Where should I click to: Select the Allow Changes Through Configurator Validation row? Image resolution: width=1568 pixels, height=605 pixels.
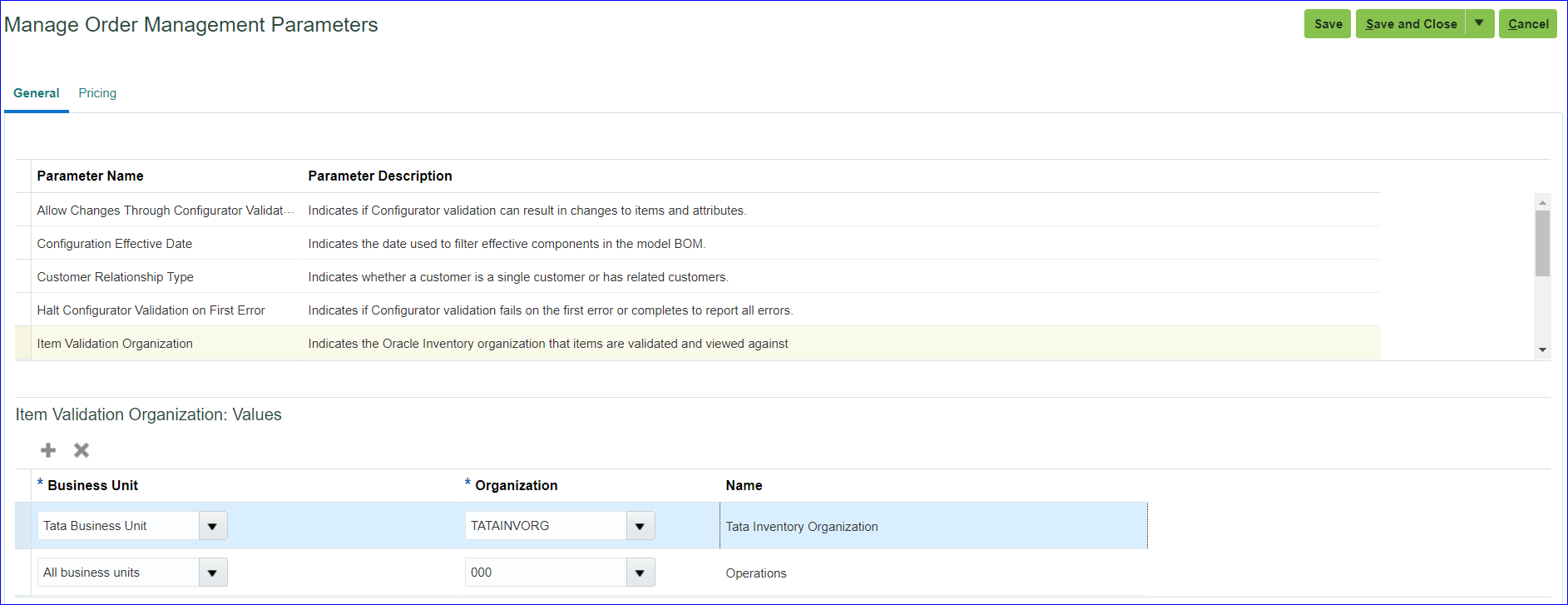165,211
